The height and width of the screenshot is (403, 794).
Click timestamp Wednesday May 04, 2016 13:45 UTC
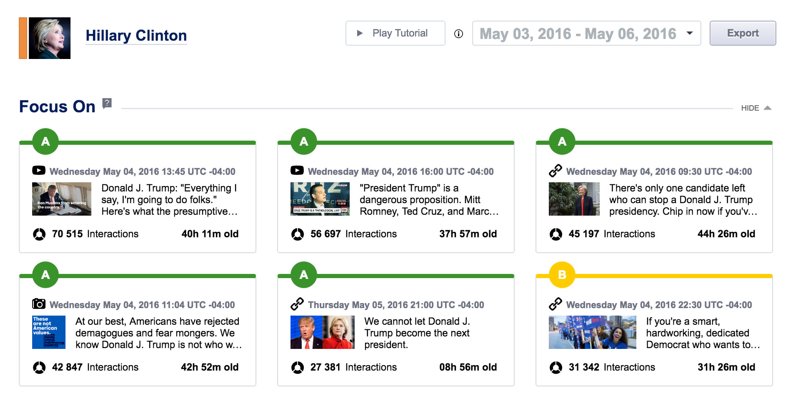[142, 171]
